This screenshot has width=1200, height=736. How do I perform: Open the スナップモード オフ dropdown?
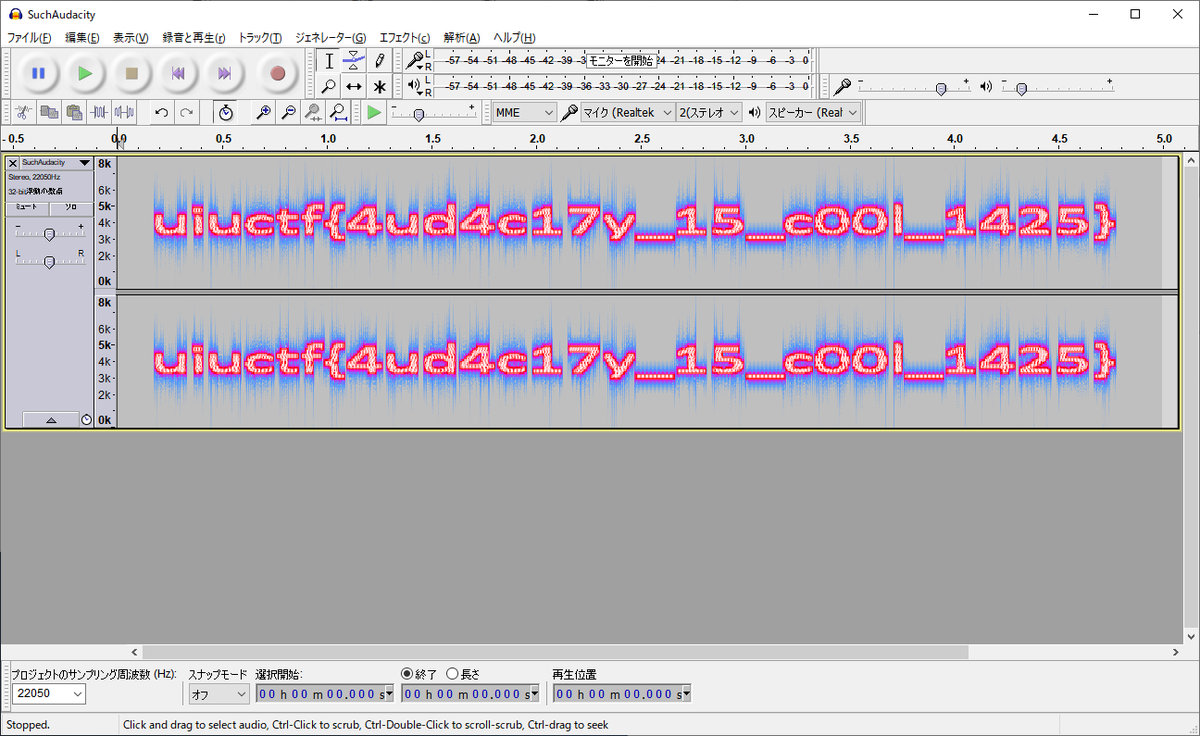click(219, 694)
